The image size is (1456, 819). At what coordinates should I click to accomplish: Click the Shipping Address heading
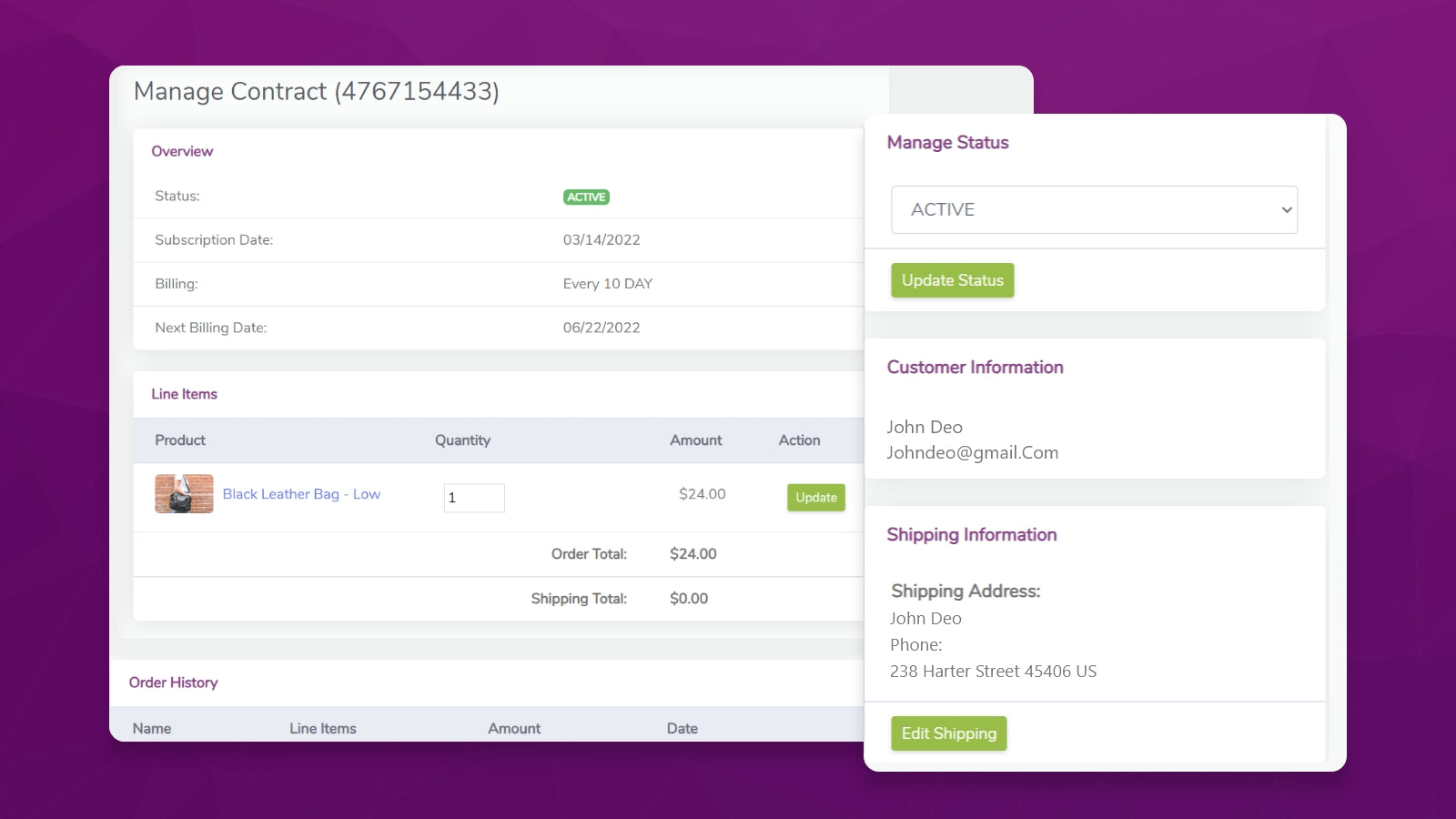pos(965,591)
